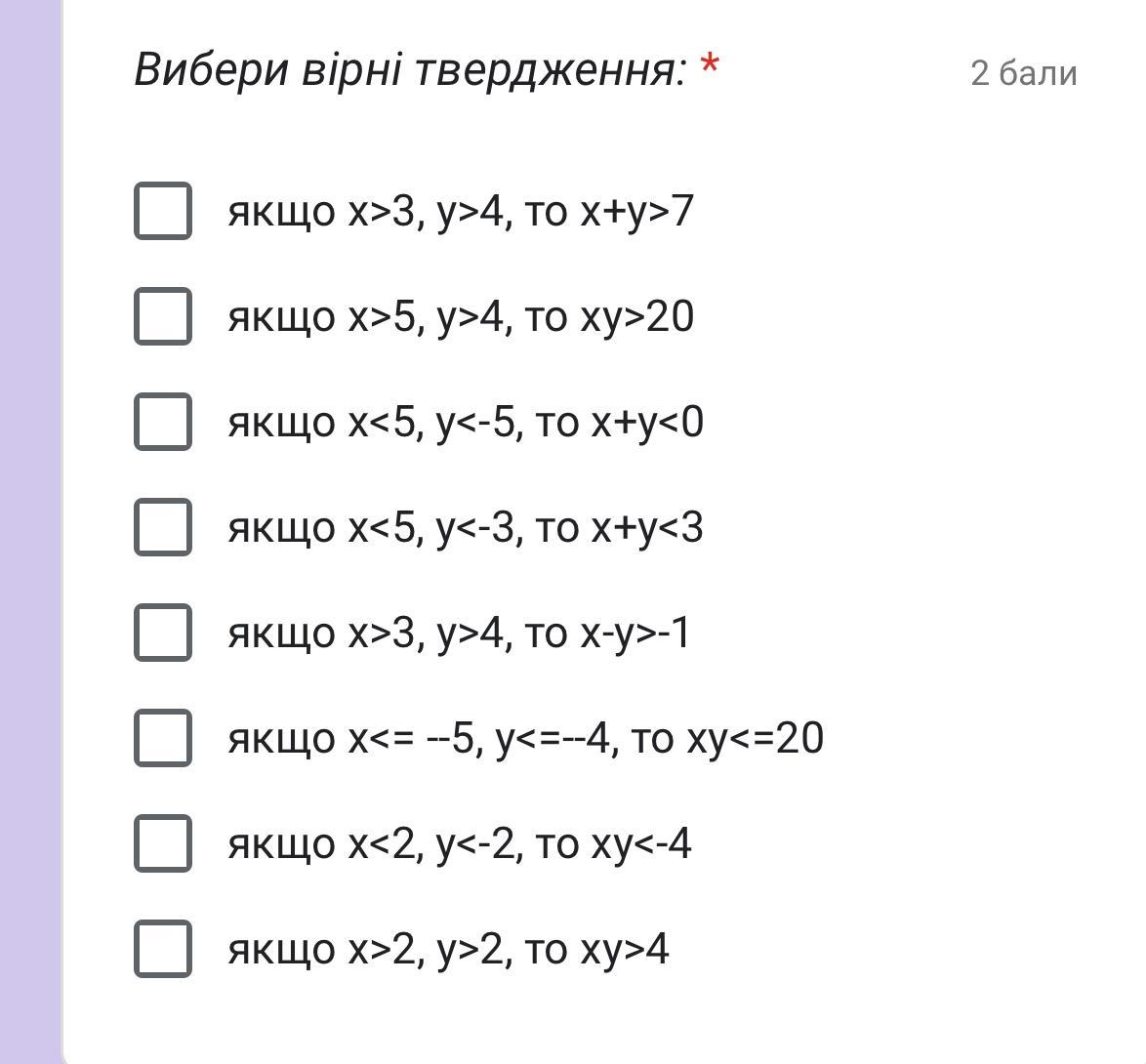Select the checkbox for x+y<0 statement
Image resolution: width=1146 pixels, height=1064 pixels.
click(162, 421)
